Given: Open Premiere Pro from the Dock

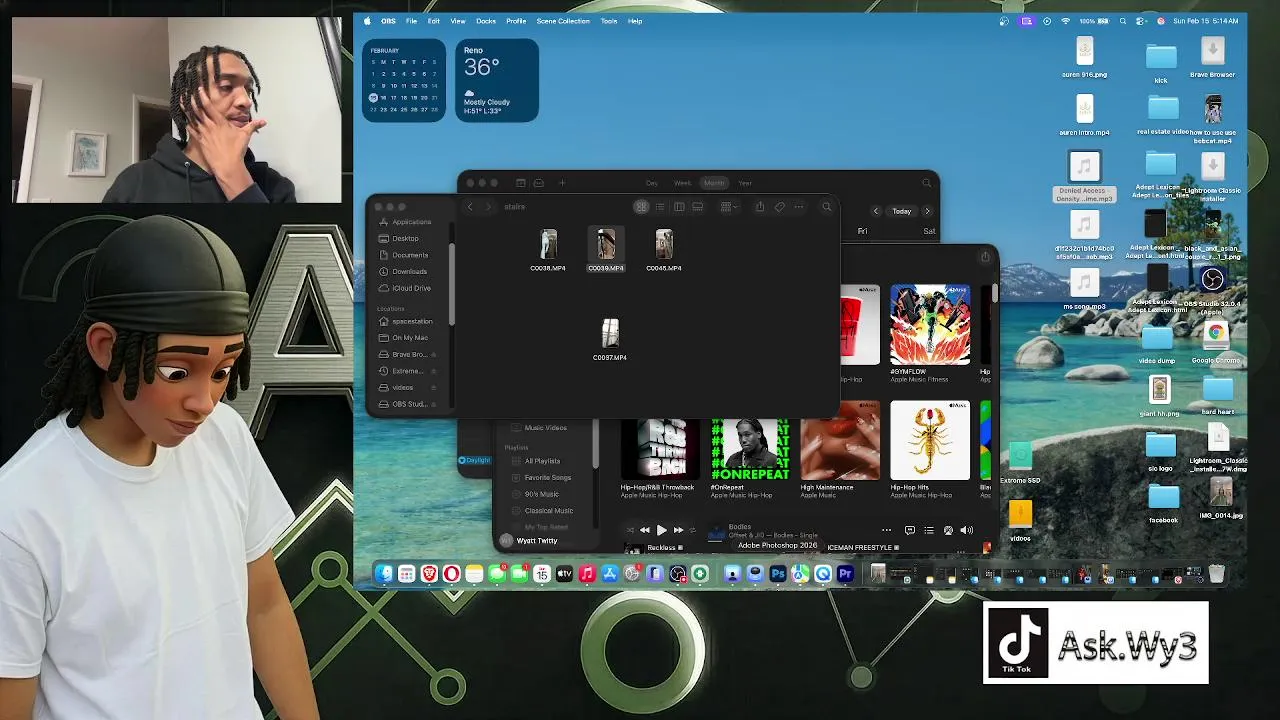Looking at the screenshot, I should click(845, 574).
